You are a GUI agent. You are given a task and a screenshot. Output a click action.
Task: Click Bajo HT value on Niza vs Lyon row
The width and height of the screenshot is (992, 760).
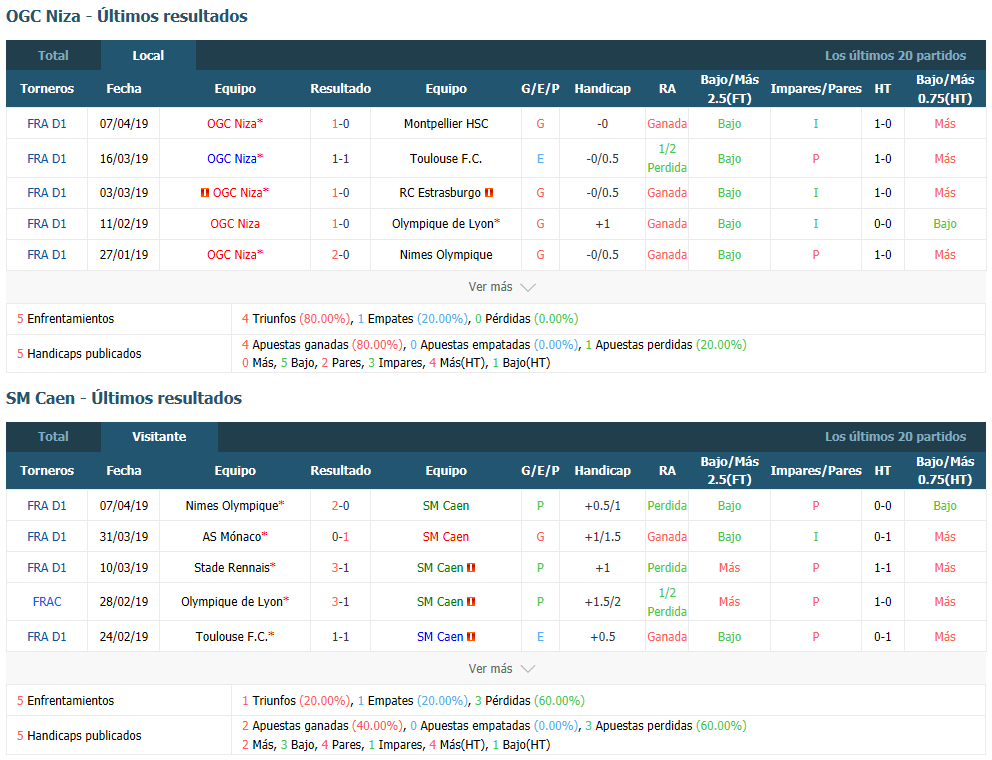coord(945,223)
